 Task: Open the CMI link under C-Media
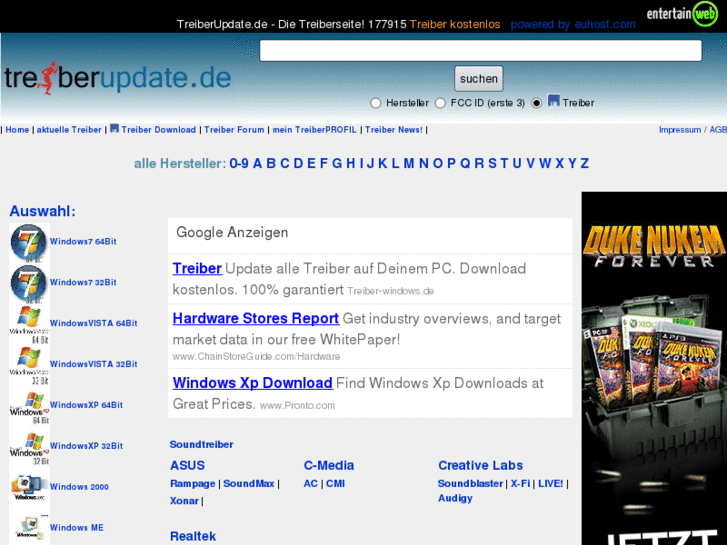[x=335, y=483]
